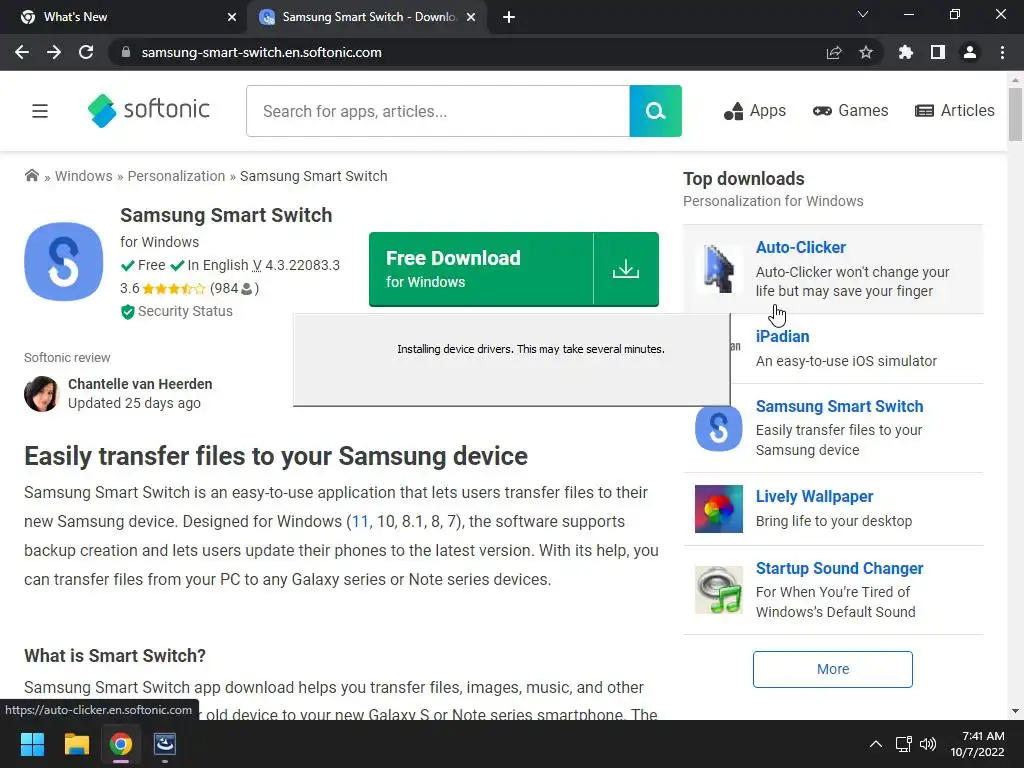Open Windows breadcrumb link
The image size is (1024, 768).
point(84,176)
